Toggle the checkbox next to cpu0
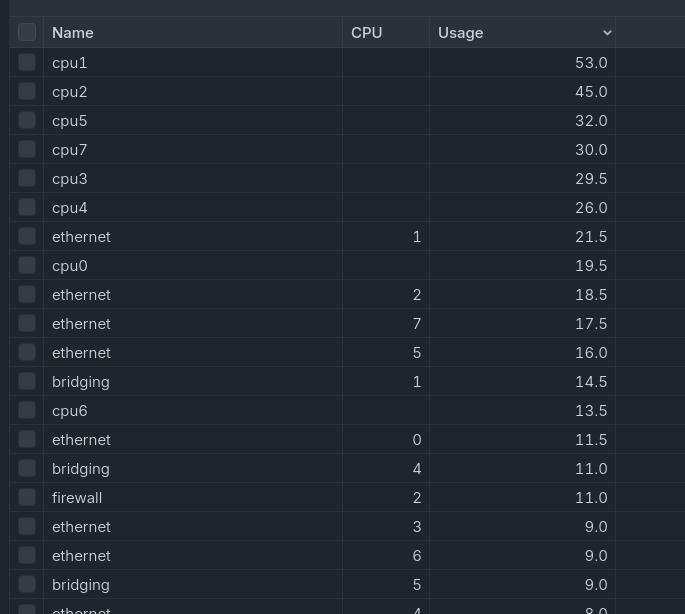 click(x=27, y=265)
